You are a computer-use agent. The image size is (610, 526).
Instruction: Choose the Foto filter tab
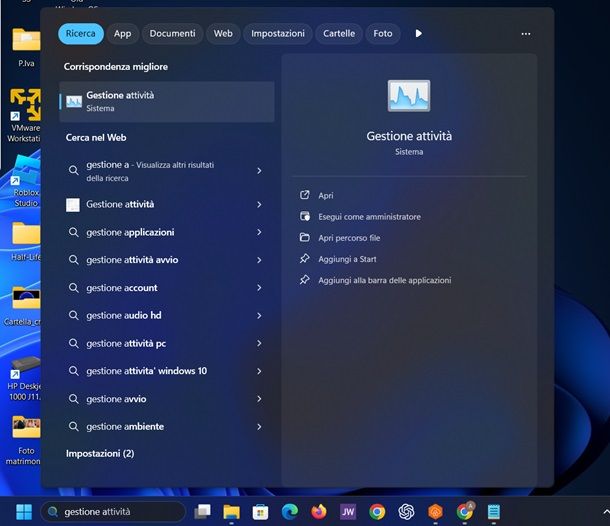[383, 33]
